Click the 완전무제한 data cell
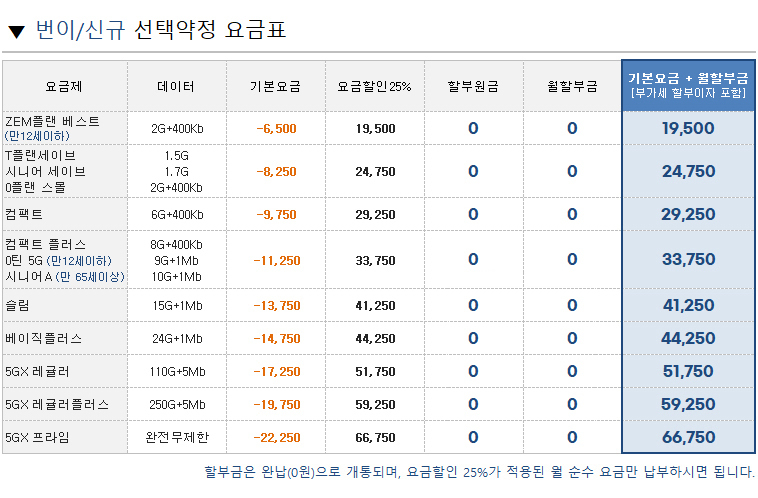The image size is (758, 498). [176, 437]
